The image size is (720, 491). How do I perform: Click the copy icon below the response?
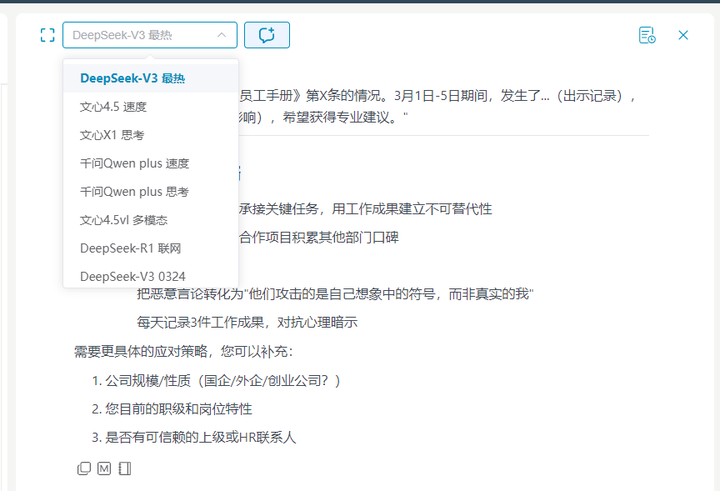point(84,468)
